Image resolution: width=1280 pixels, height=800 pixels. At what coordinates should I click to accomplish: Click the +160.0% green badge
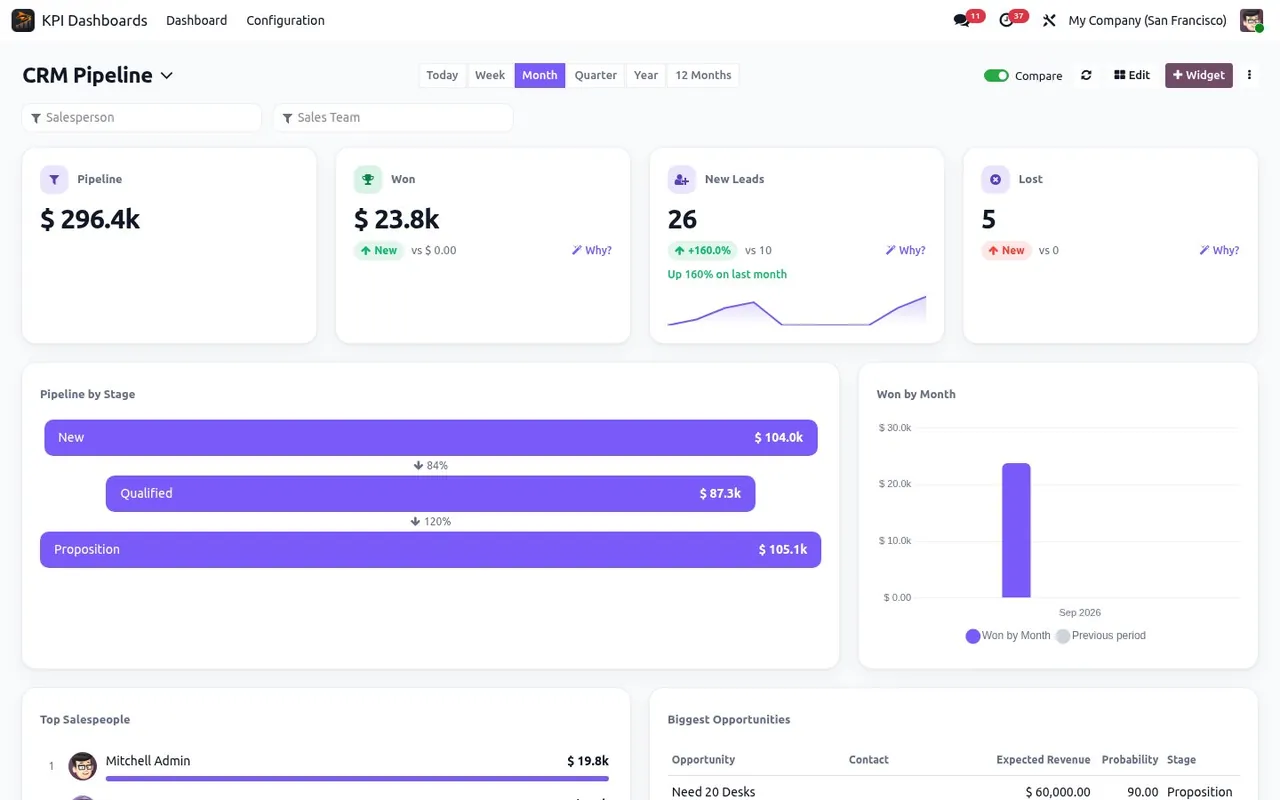tap(704, 251)
